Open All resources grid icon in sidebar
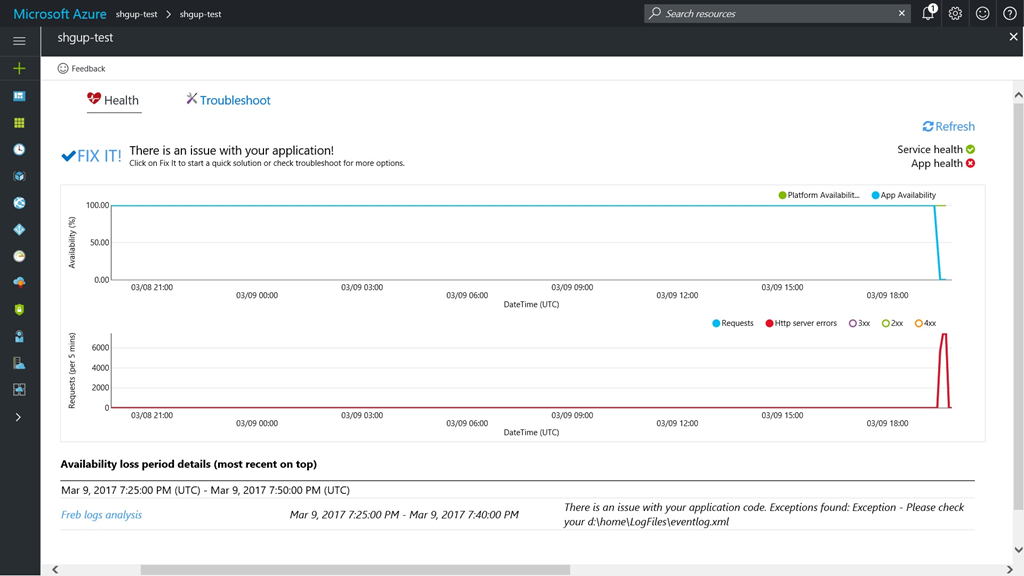This screenshot has width=1024, height=576. [x=19, y=123]
